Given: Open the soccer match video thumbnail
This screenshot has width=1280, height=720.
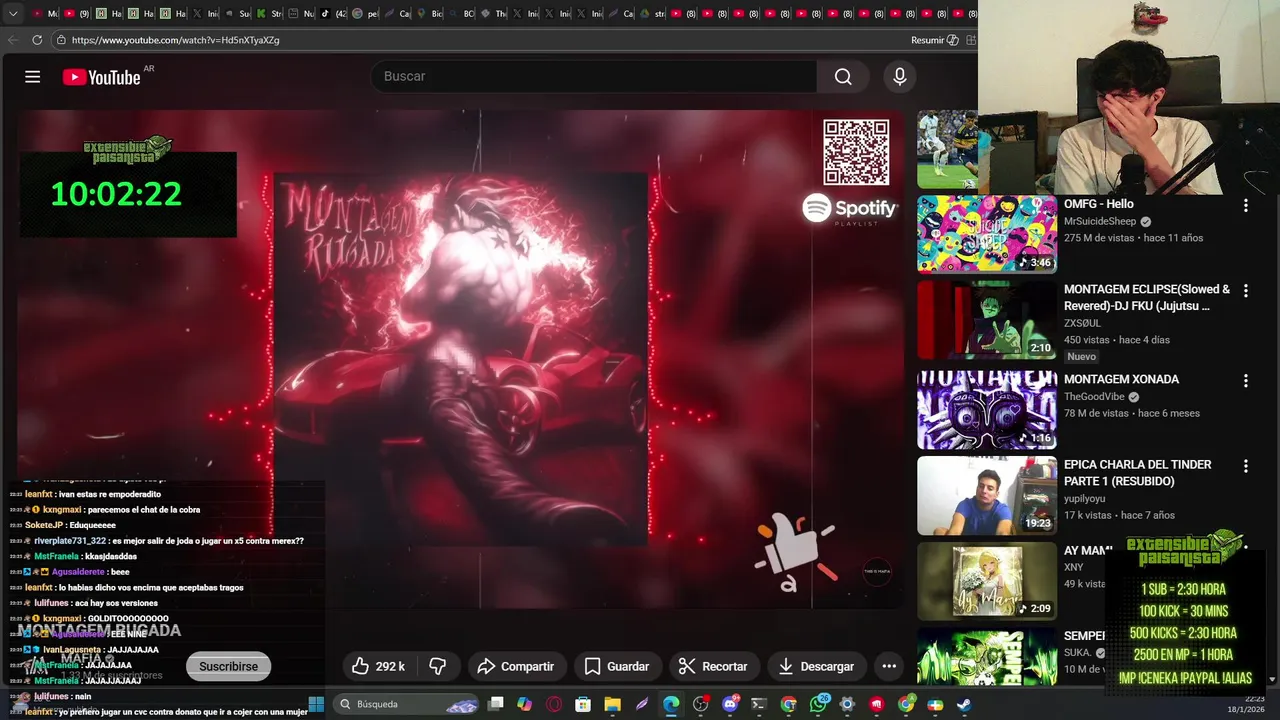Looking at the screenshot, I should tap(947, 149).
